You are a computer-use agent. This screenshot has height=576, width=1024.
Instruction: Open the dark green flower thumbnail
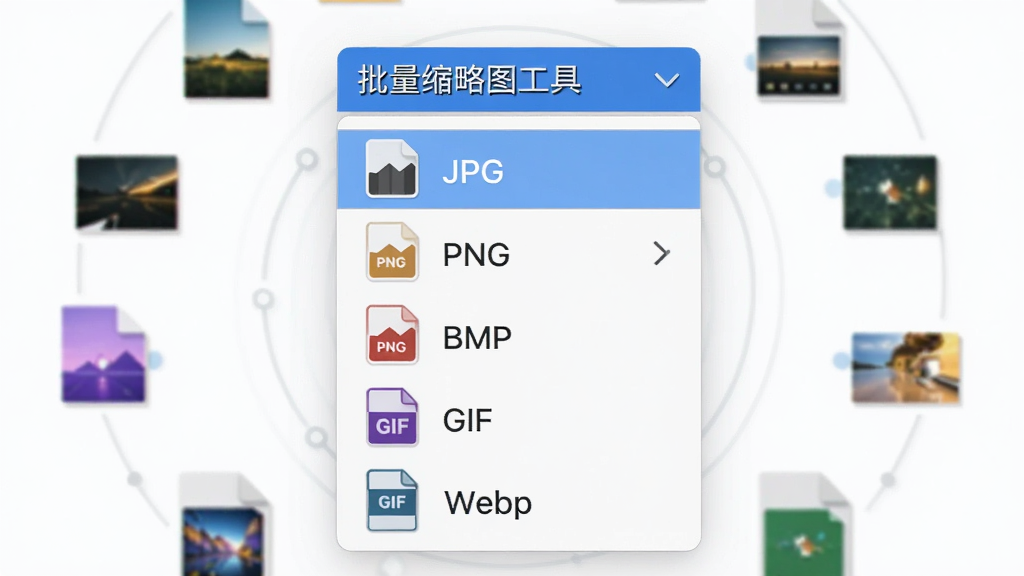coord(889,193)
